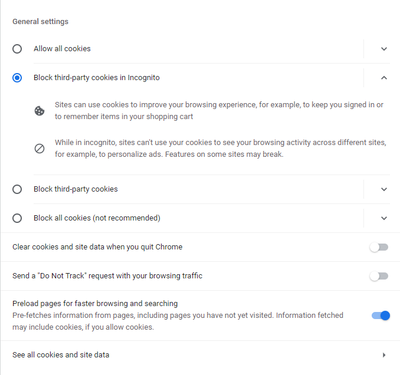This screenshot has height=375, width=400.
Task: Click the Block all cookies (not recommended) label
Action: [97, 218]
